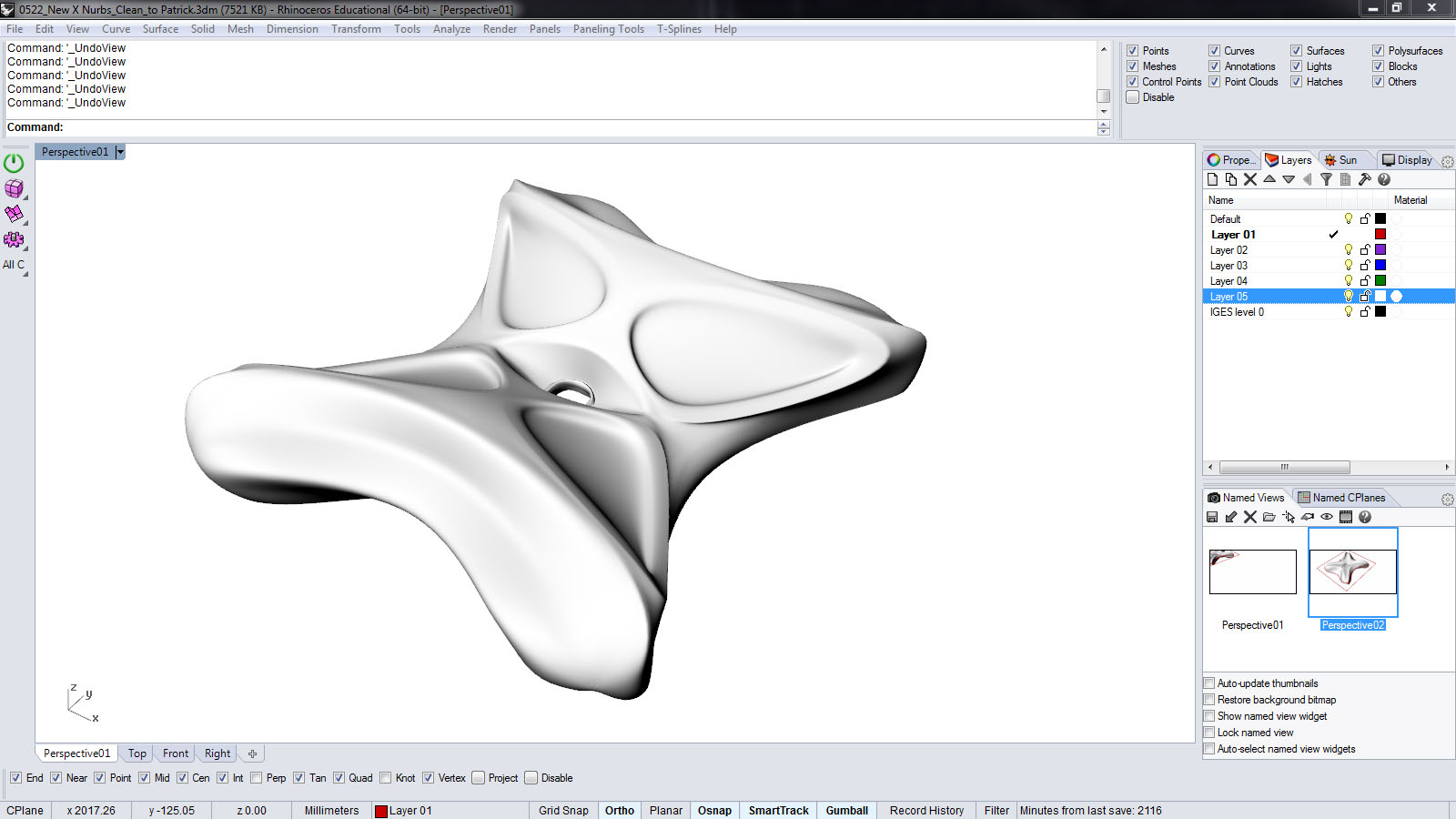This screenshot has width=1456, height=819.
Task: Change Layer 04 green color swatch
Action: tap(1380, 280)
